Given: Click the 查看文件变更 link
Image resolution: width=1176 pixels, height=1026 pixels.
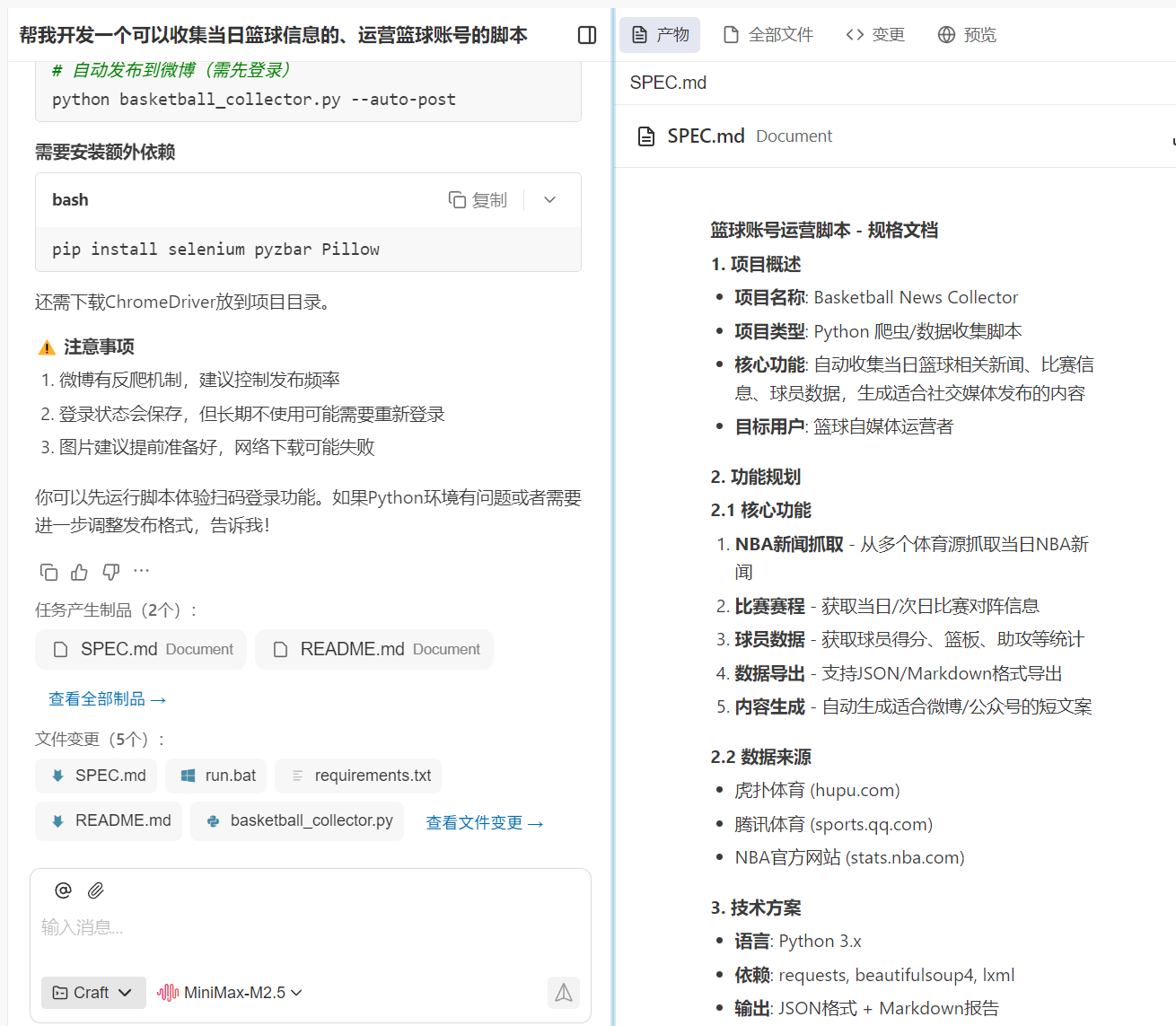Looking at the screenshot, I should tap(484, 821).
